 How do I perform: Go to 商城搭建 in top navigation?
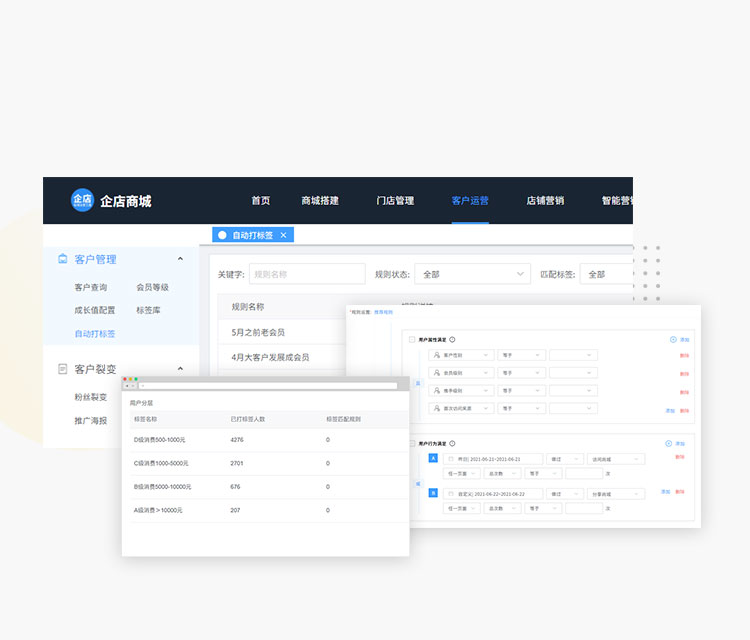320,201
